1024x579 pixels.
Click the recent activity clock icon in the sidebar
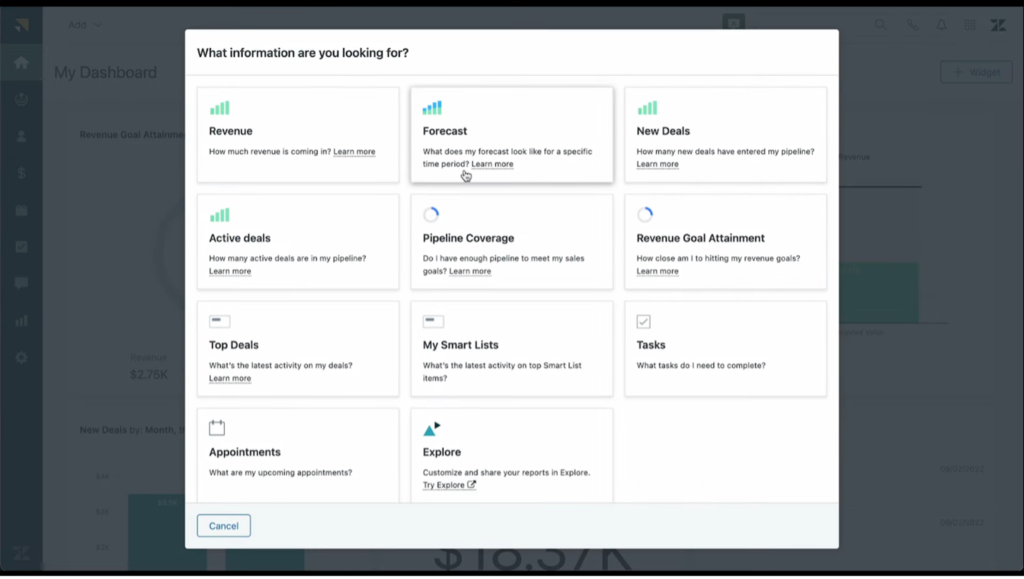[22, 98]
